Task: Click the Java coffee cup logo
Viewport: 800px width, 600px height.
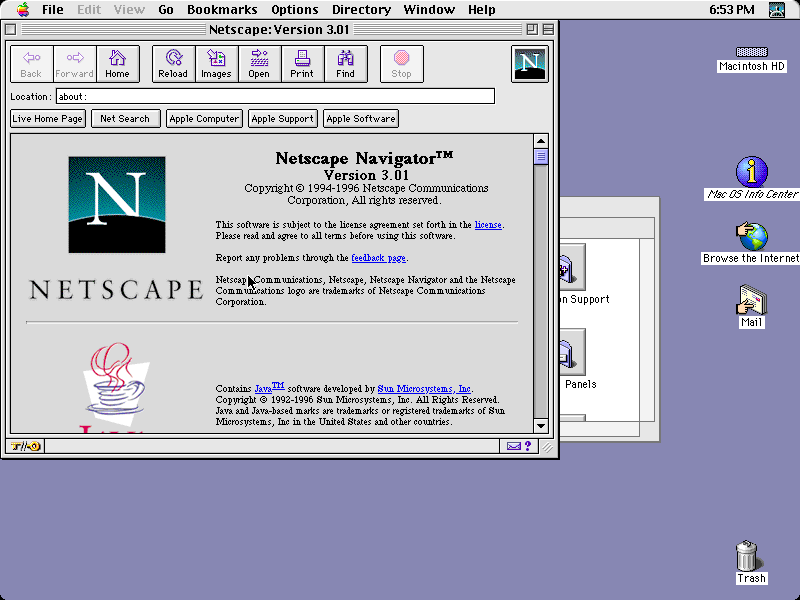Action: coord(117,387)
